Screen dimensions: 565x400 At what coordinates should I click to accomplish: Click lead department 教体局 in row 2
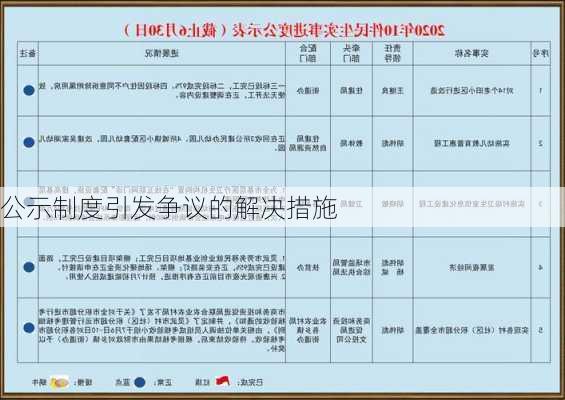pyautogui.click(x=351, y=143)
